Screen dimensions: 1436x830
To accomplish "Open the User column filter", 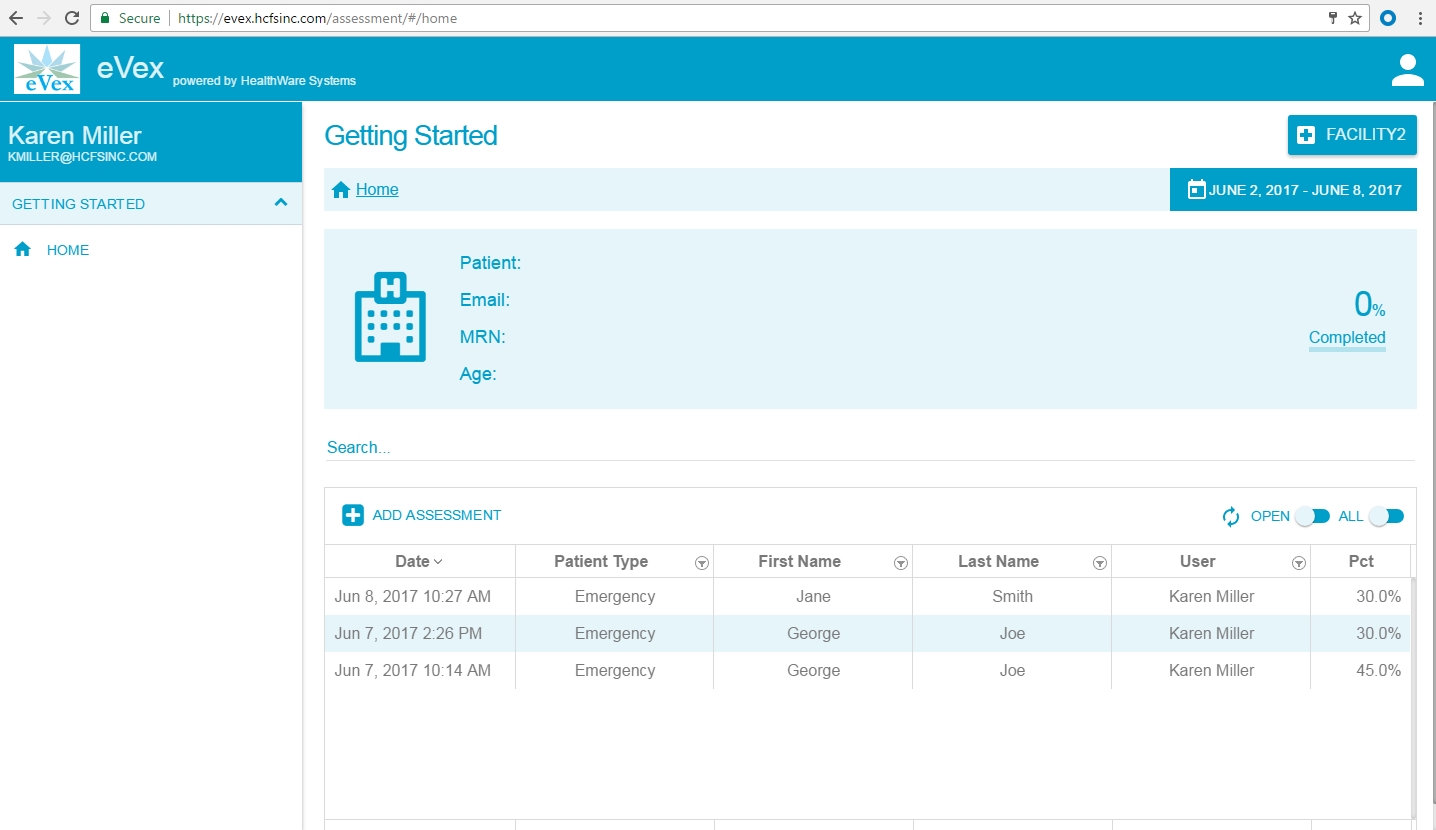I will 1298,563.
